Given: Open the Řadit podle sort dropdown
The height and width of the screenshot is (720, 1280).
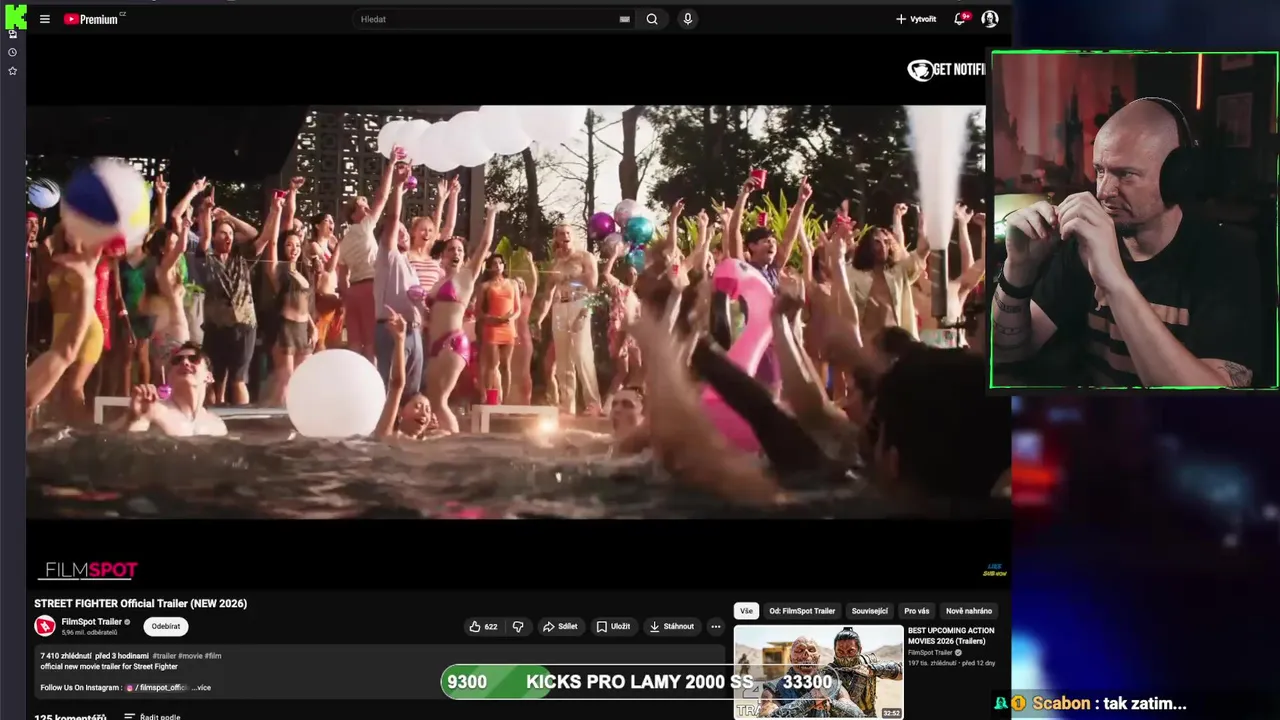Looking at the screenshot, I should [x=152, y=717].
